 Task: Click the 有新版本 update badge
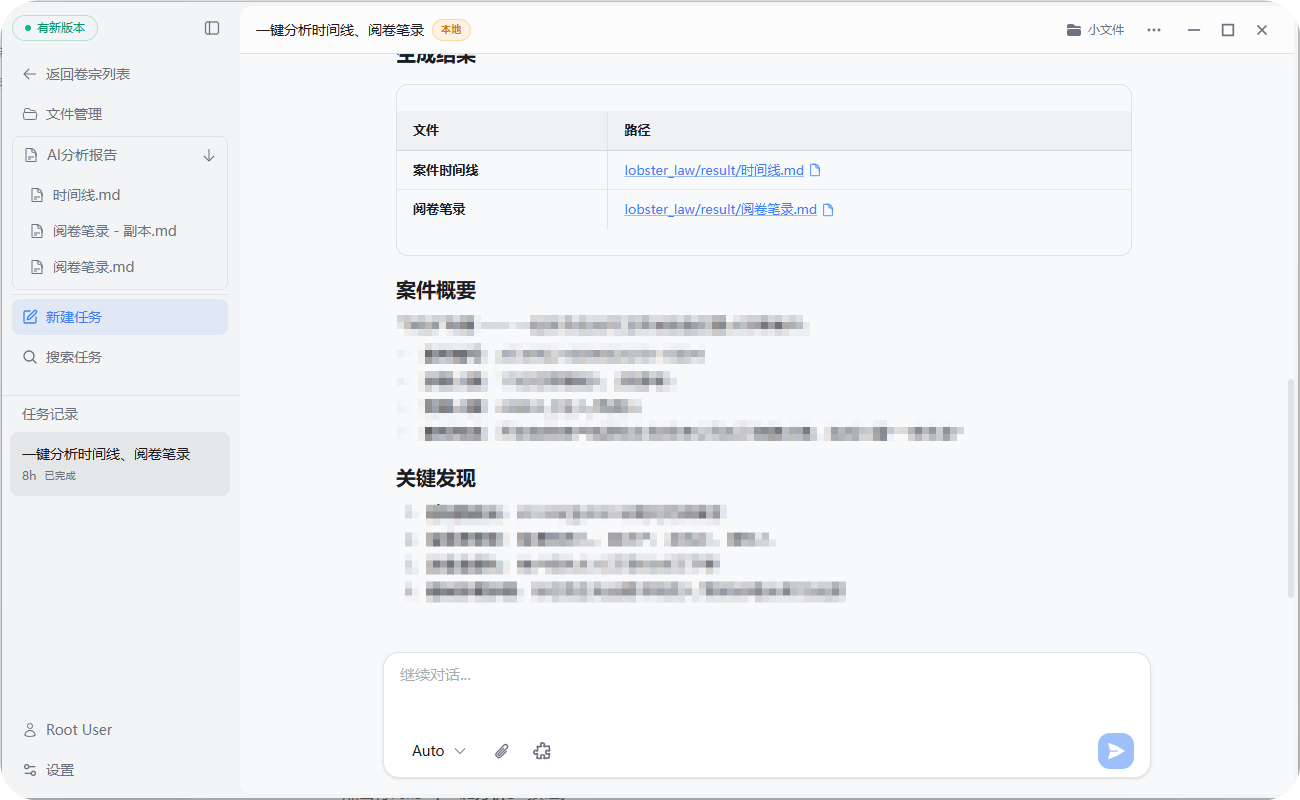coord(55,28)
